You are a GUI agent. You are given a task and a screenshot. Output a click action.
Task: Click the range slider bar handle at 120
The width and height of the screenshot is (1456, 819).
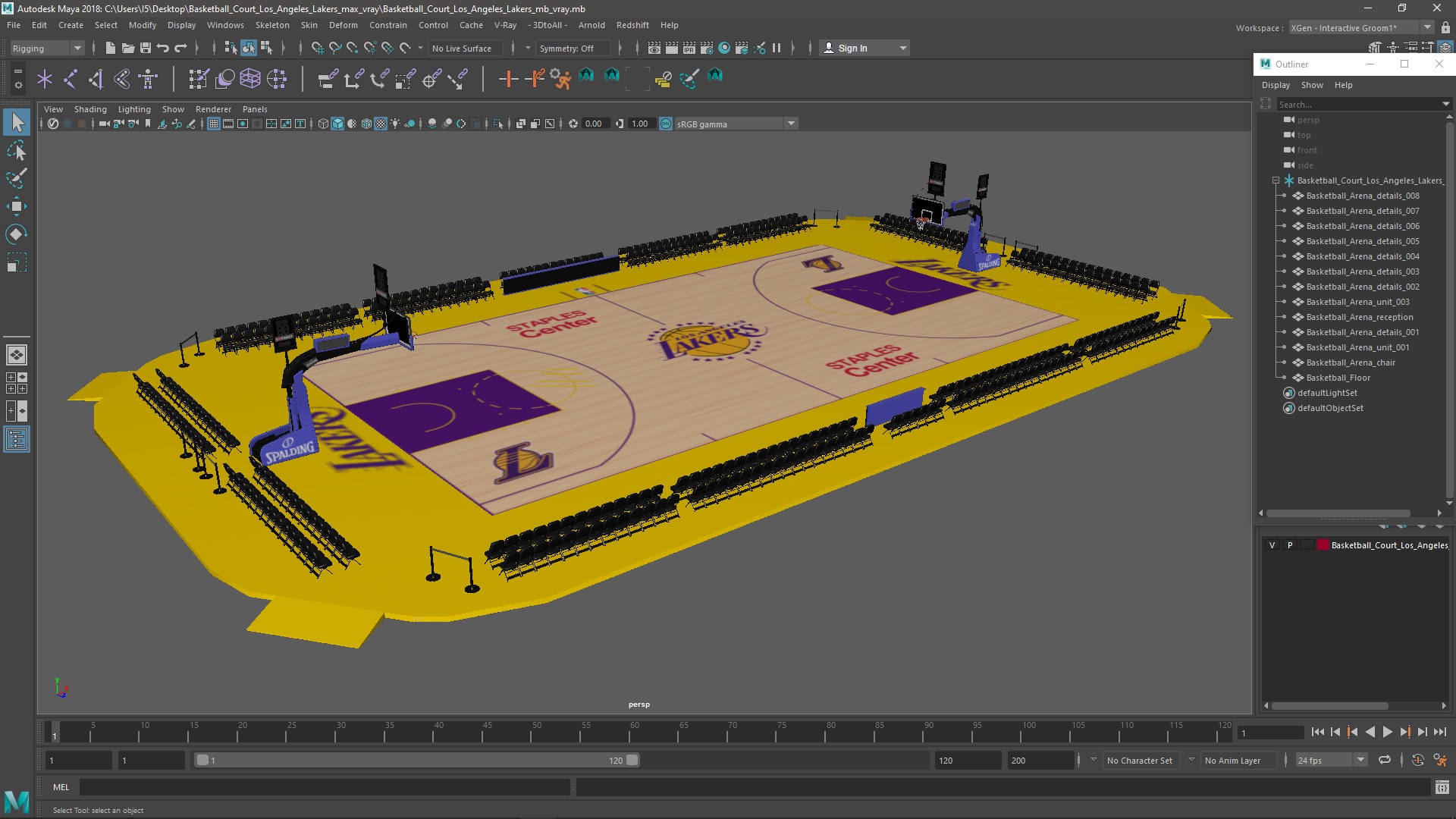(x=632, y=760)
